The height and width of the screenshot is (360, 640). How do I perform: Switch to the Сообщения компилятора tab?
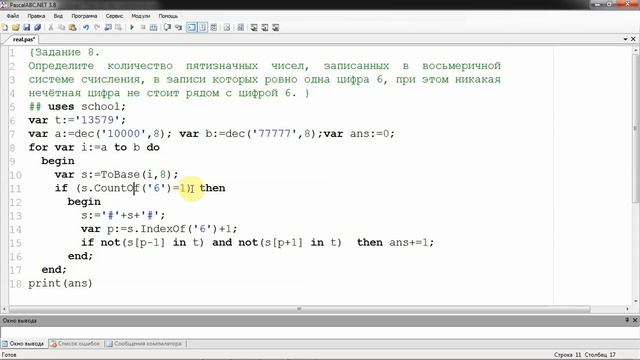pyautogui.click(x=144, y=344)
